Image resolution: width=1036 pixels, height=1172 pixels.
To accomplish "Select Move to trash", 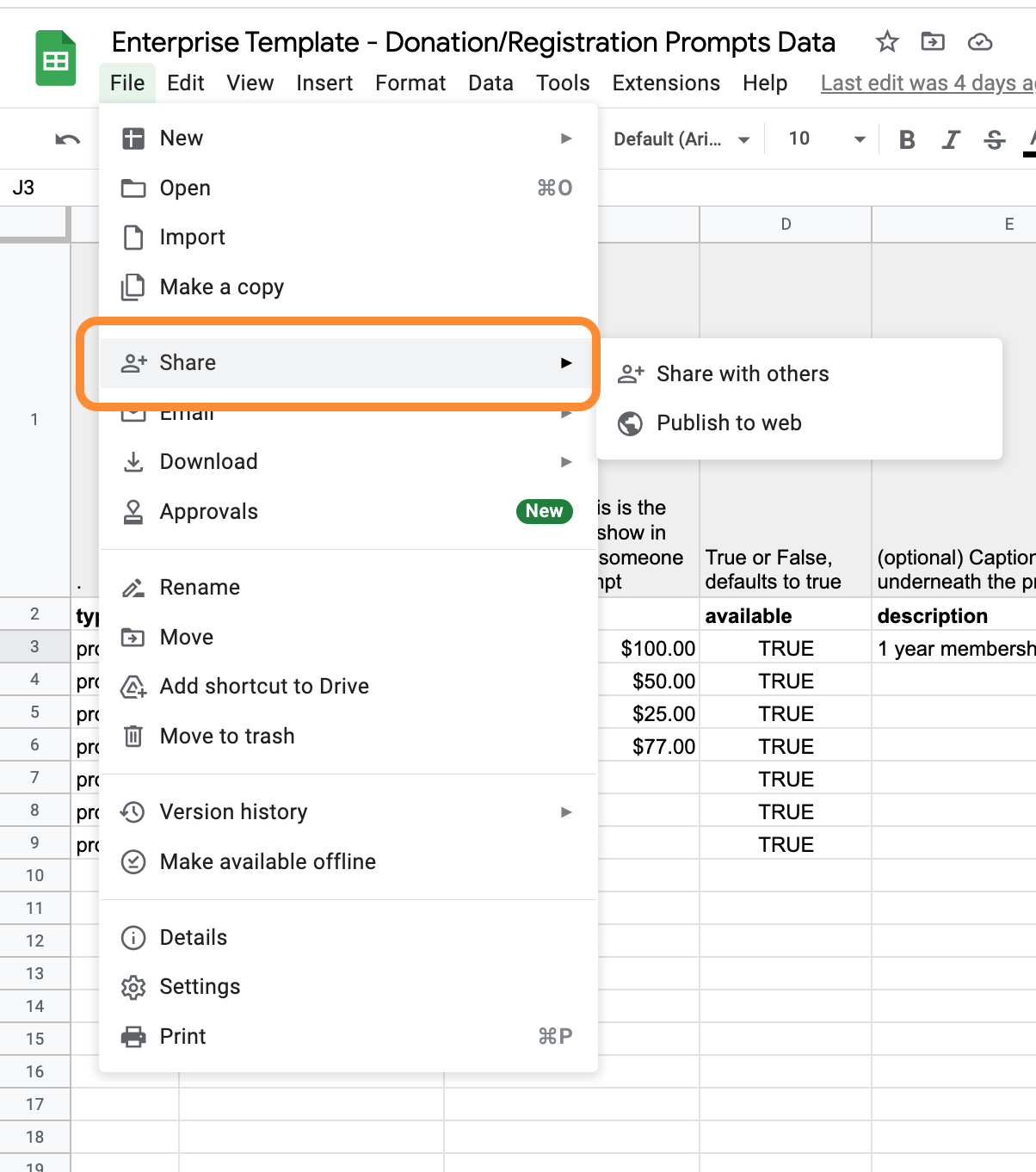I will (x=348, y=737).
